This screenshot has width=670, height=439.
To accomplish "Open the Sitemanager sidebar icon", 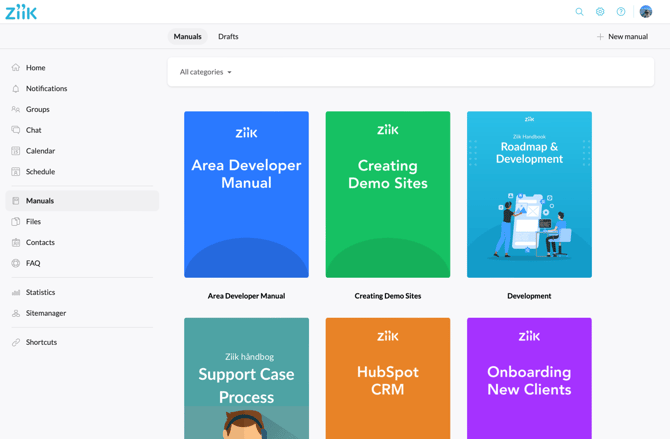I will pos(16,313).
